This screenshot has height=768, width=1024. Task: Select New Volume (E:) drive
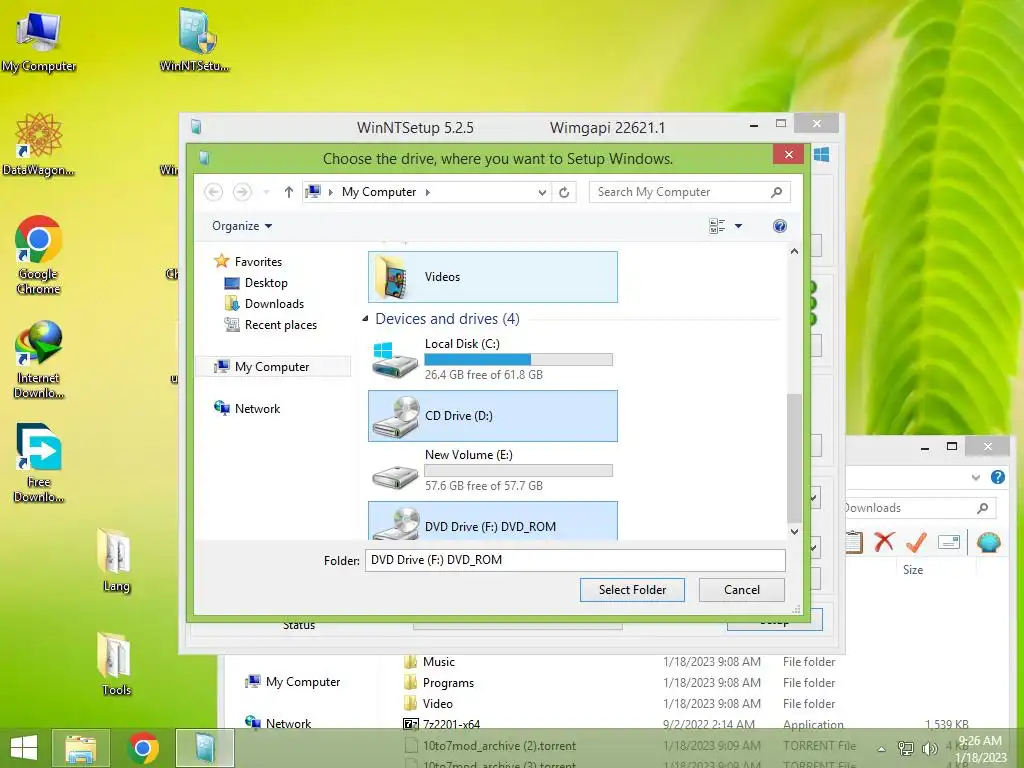coord(493,470)
